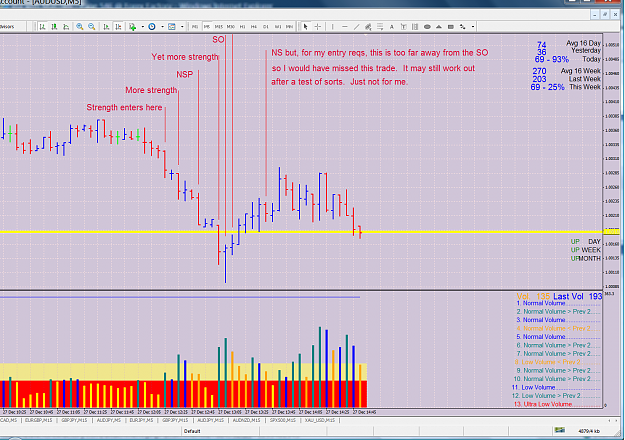Image resolution: width=625 pixels, height=440 pixels.
Task: Click the Expert Advisors toolbar button
Action: (x=9, y=27)
